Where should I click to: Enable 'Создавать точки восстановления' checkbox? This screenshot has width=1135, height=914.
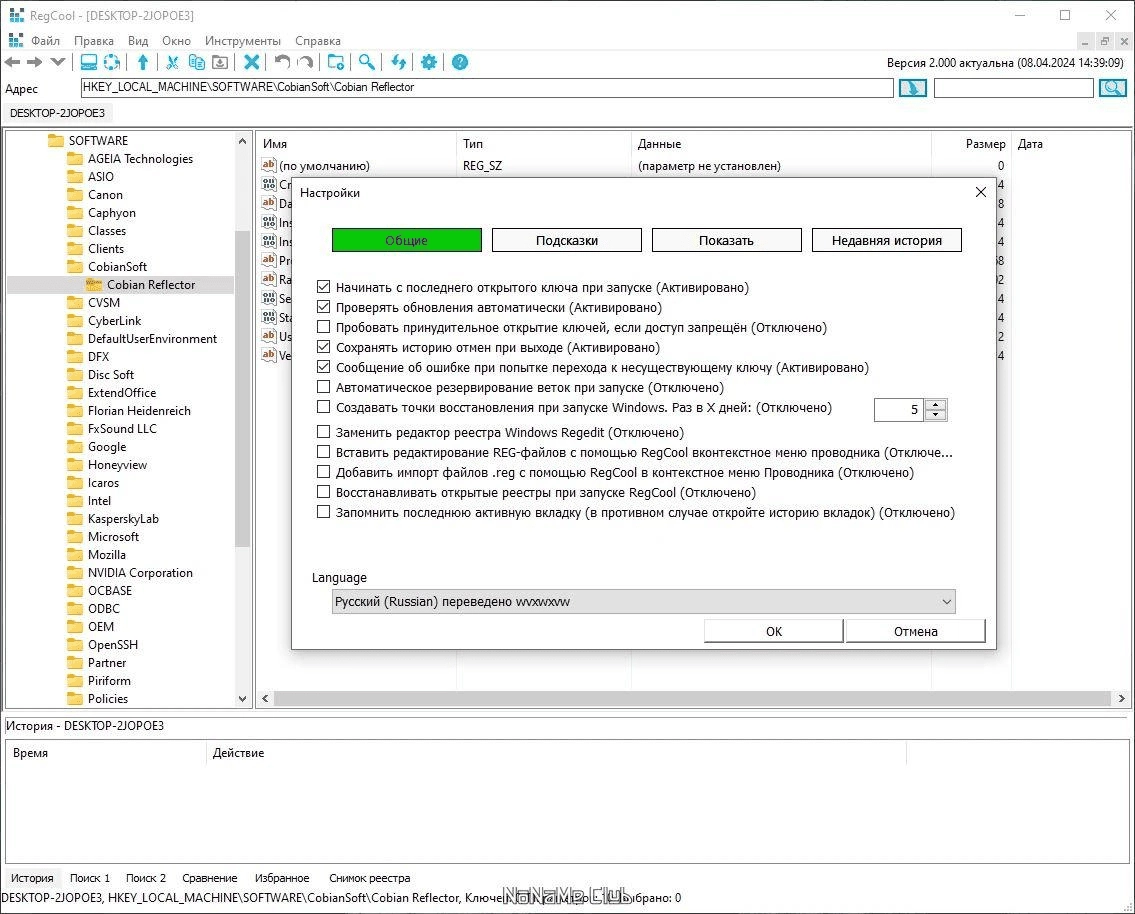[x=324, y=407]
